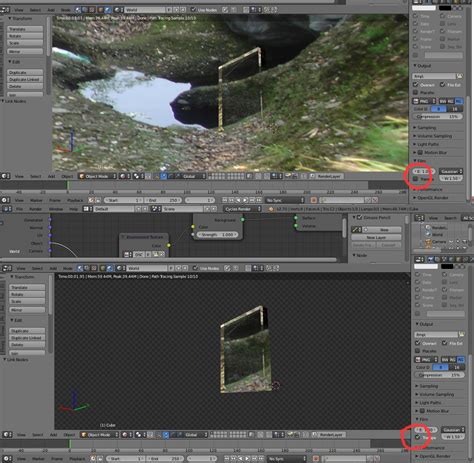
Task: Click Mirror in the upper tool shelf
Action: coord(25,51)
